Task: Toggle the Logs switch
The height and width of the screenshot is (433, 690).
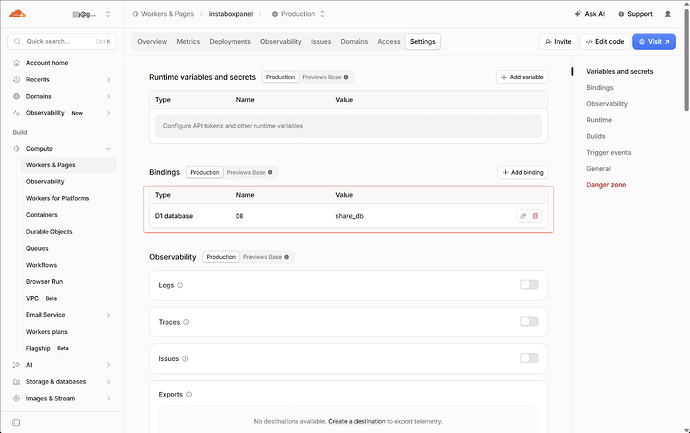Action: pyautogui.click(x=529, y=285)
